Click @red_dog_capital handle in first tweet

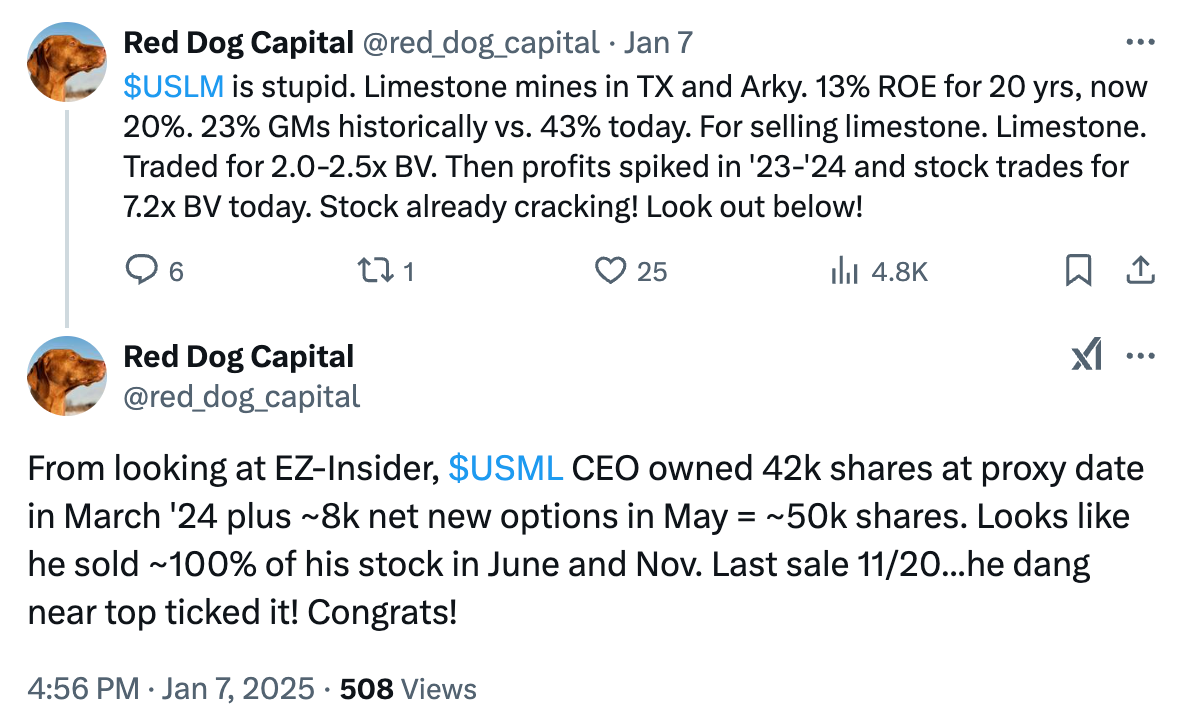tap(481, 44)
